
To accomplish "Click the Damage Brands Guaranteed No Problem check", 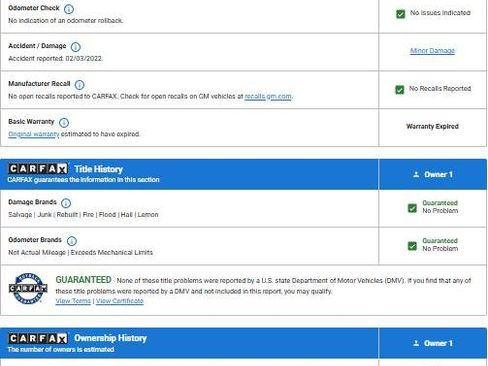I will click(x=412, y=208).
